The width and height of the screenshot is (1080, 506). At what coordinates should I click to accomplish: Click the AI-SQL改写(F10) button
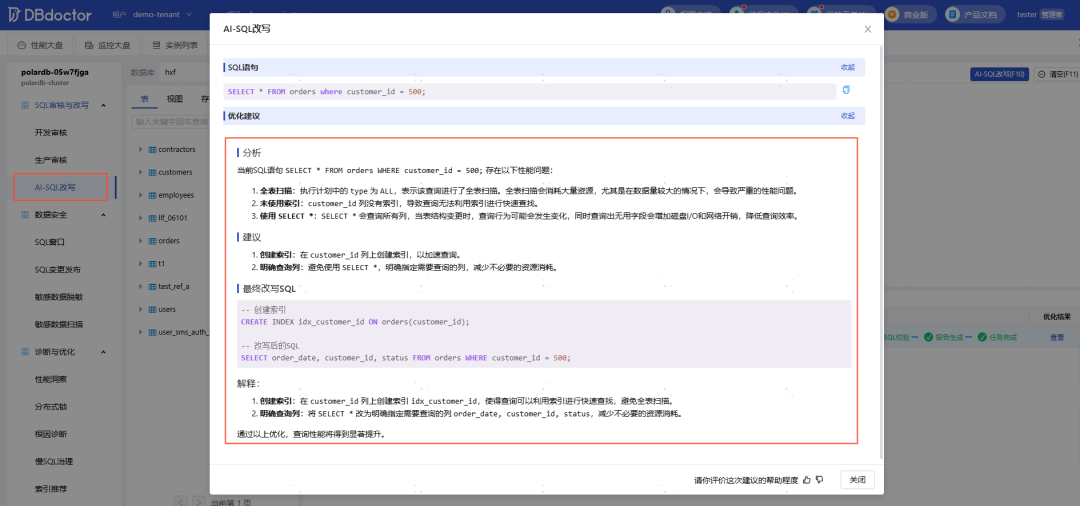click(999, 74)
